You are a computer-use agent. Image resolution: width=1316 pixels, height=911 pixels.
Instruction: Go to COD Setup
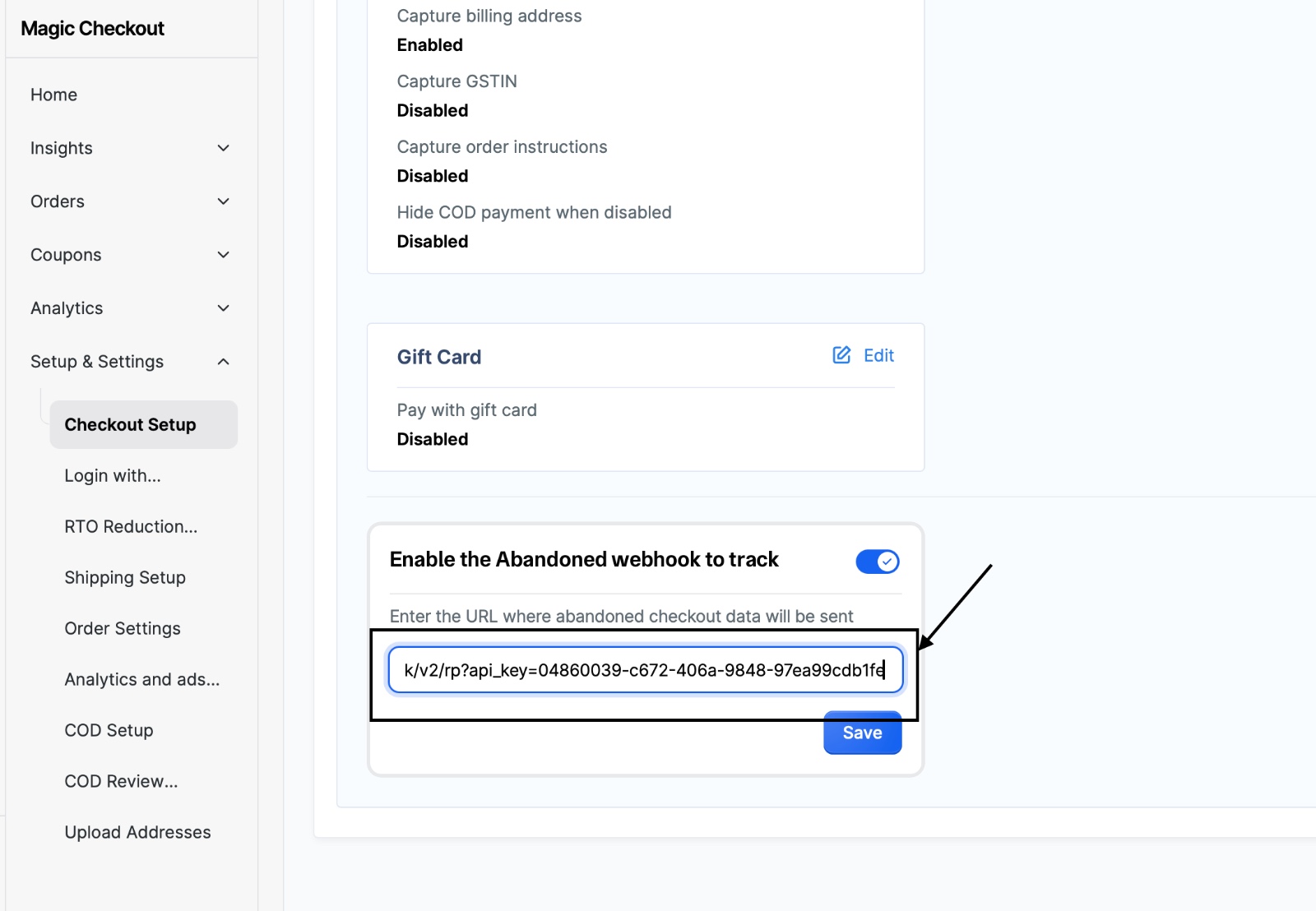pos(109,731)
